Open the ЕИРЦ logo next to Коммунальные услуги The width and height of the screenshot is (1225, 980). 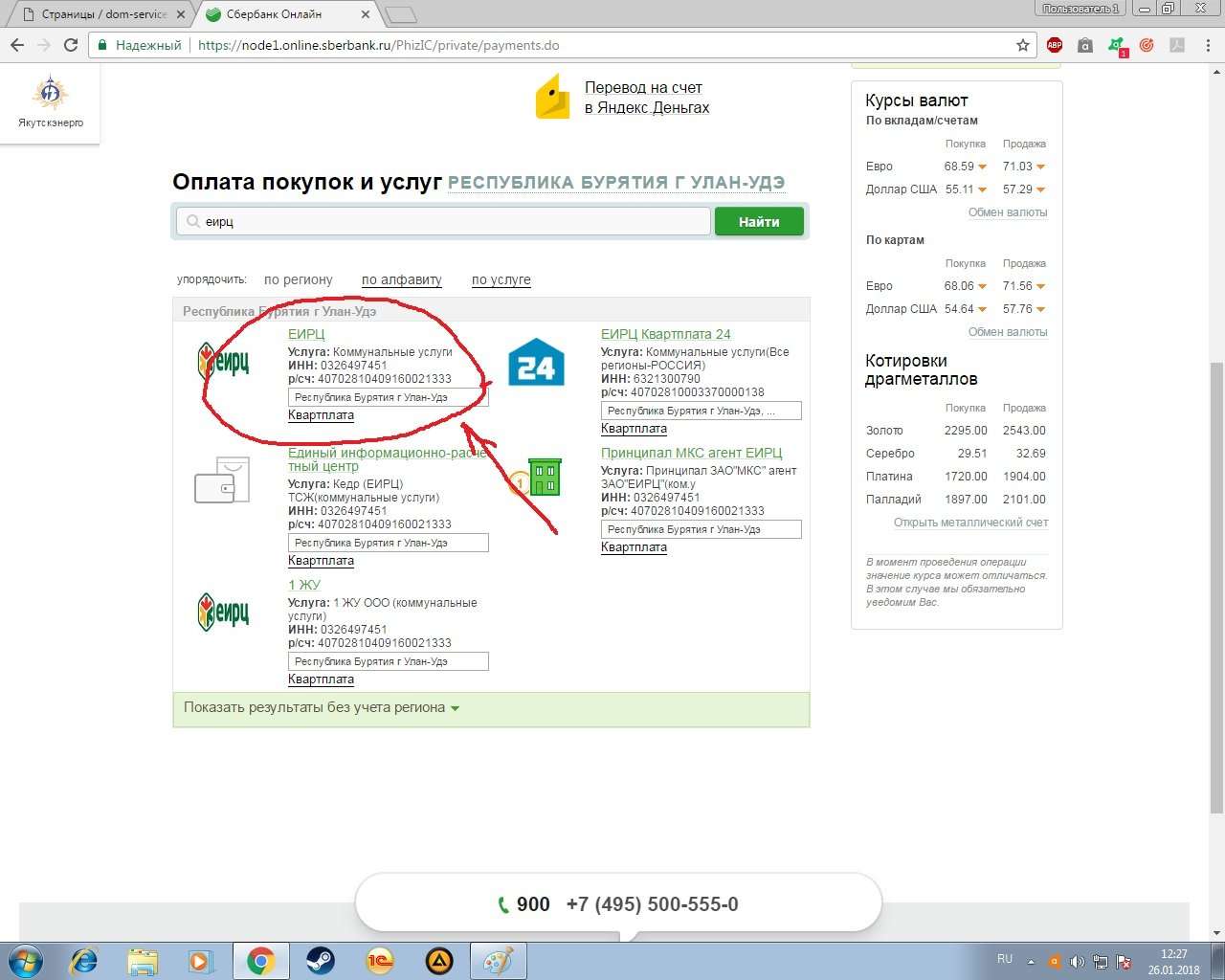(223, 361)
